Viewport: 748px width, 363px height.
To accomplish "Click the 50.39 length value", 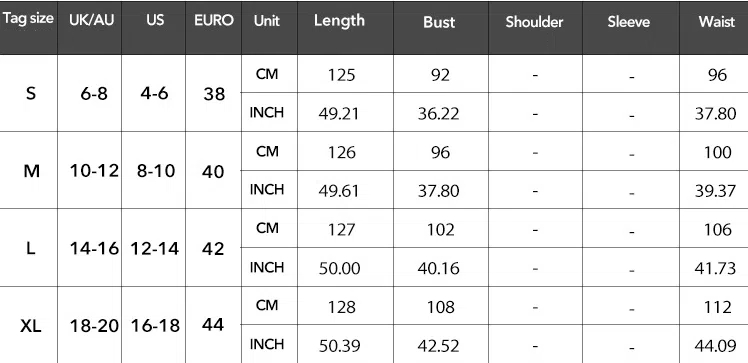I will pos(339,345).
